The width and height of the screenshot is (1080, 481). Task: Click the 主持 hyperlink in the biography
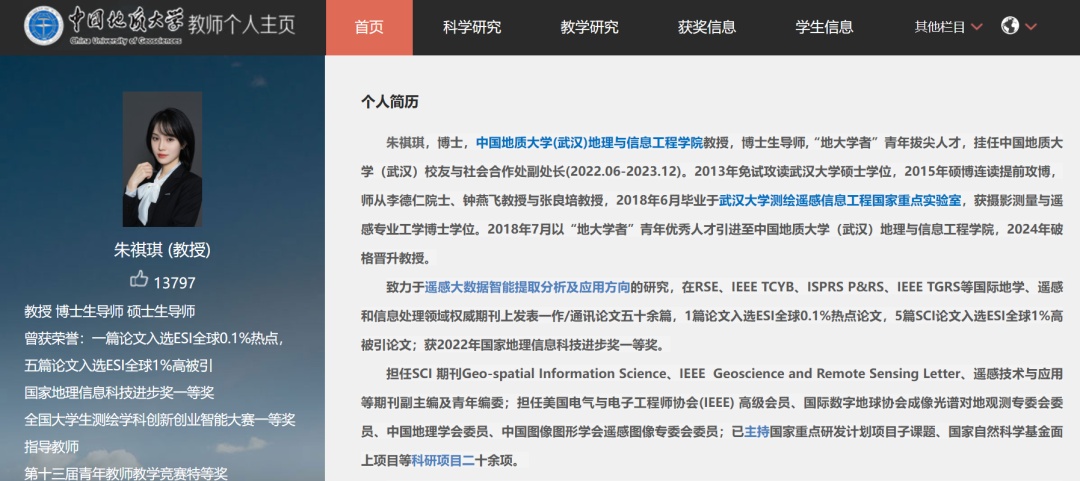[757, 432]
